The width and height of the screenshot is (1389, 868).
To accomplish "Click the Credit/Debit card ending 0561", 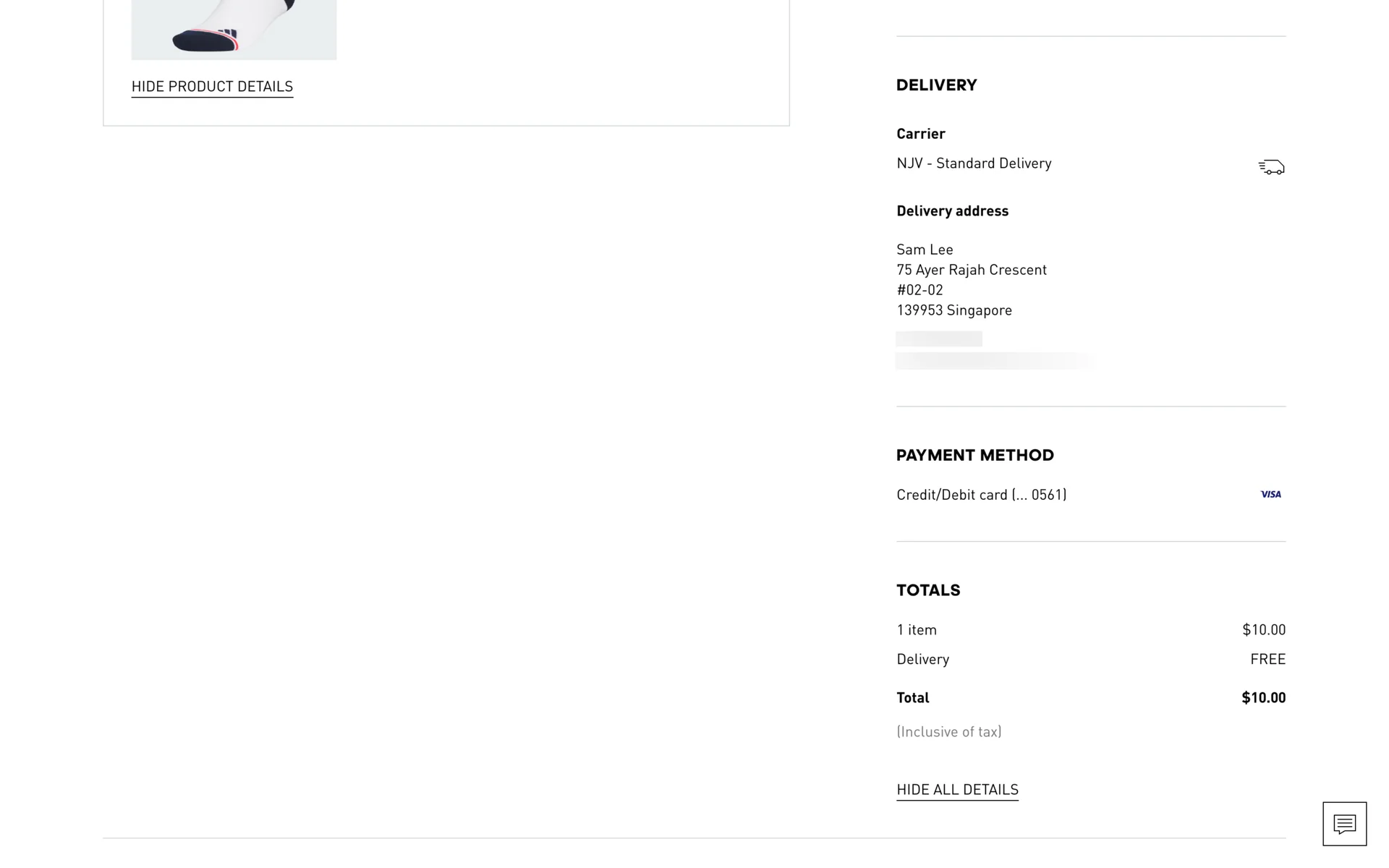I will [x=981, y=495].
